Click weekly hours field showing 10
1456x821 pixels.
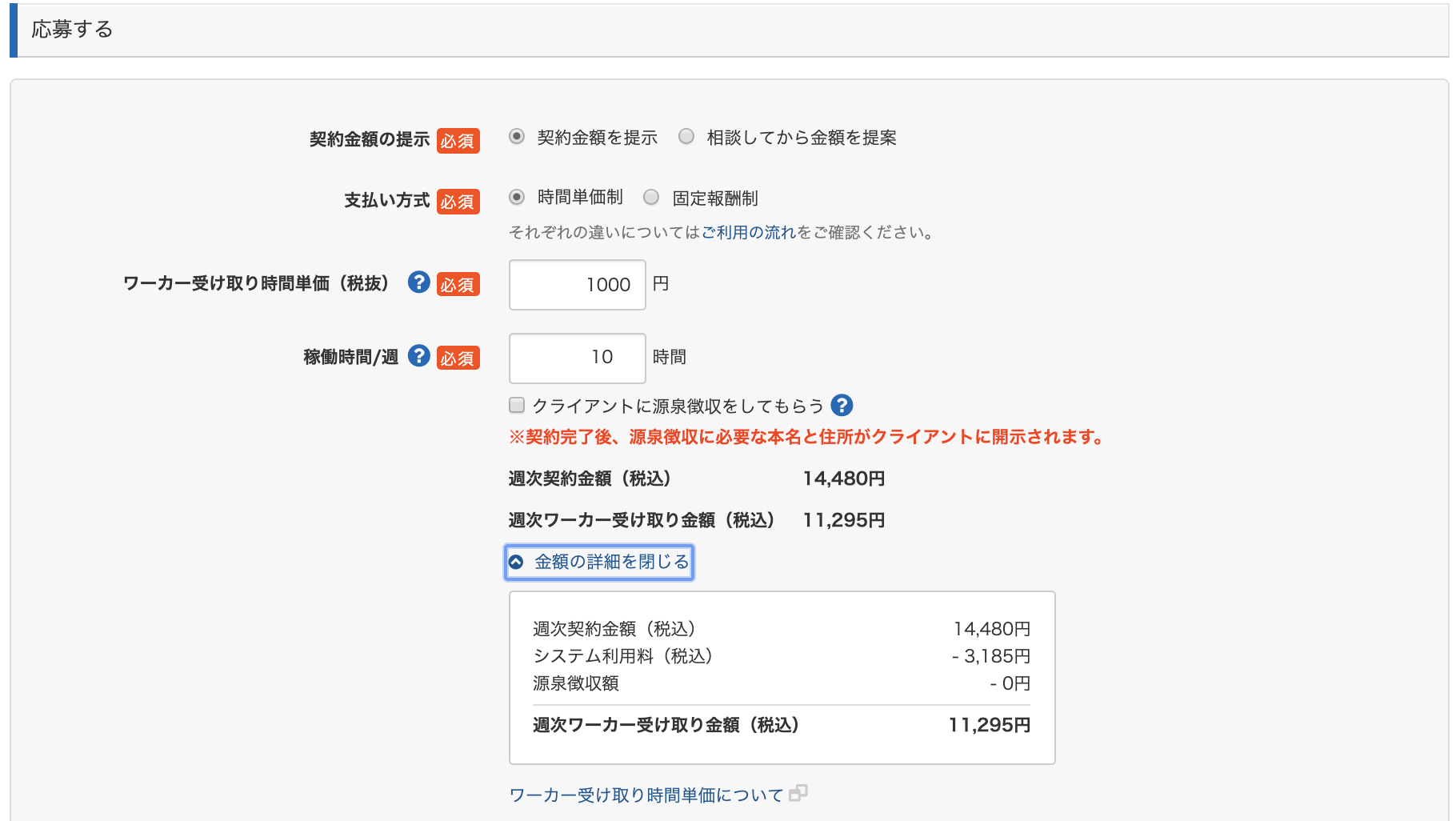(577, 358)
